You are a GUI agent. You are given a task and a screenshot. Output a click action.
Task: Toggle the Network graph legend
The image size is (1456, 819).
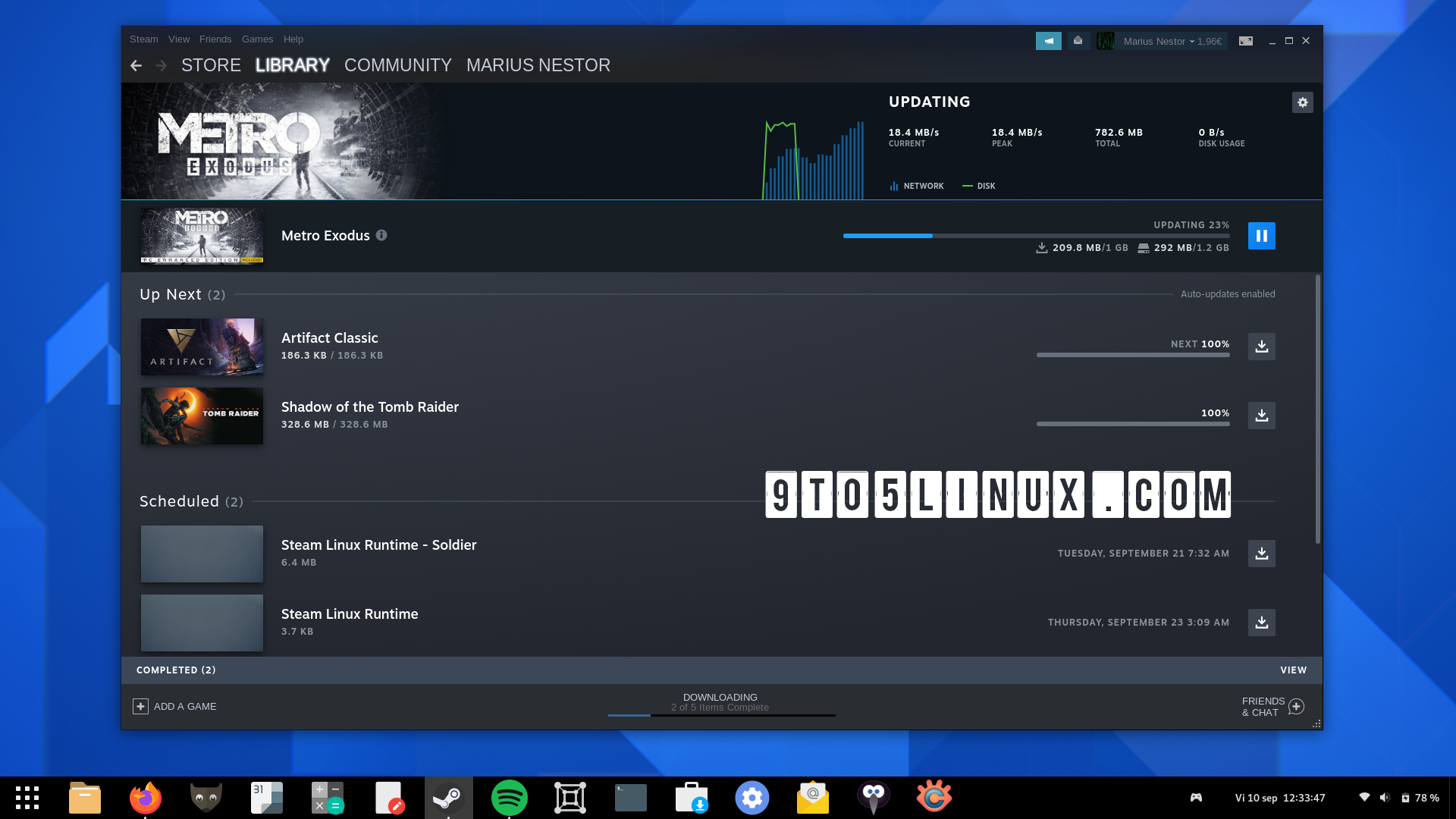[x=916, y=186]
